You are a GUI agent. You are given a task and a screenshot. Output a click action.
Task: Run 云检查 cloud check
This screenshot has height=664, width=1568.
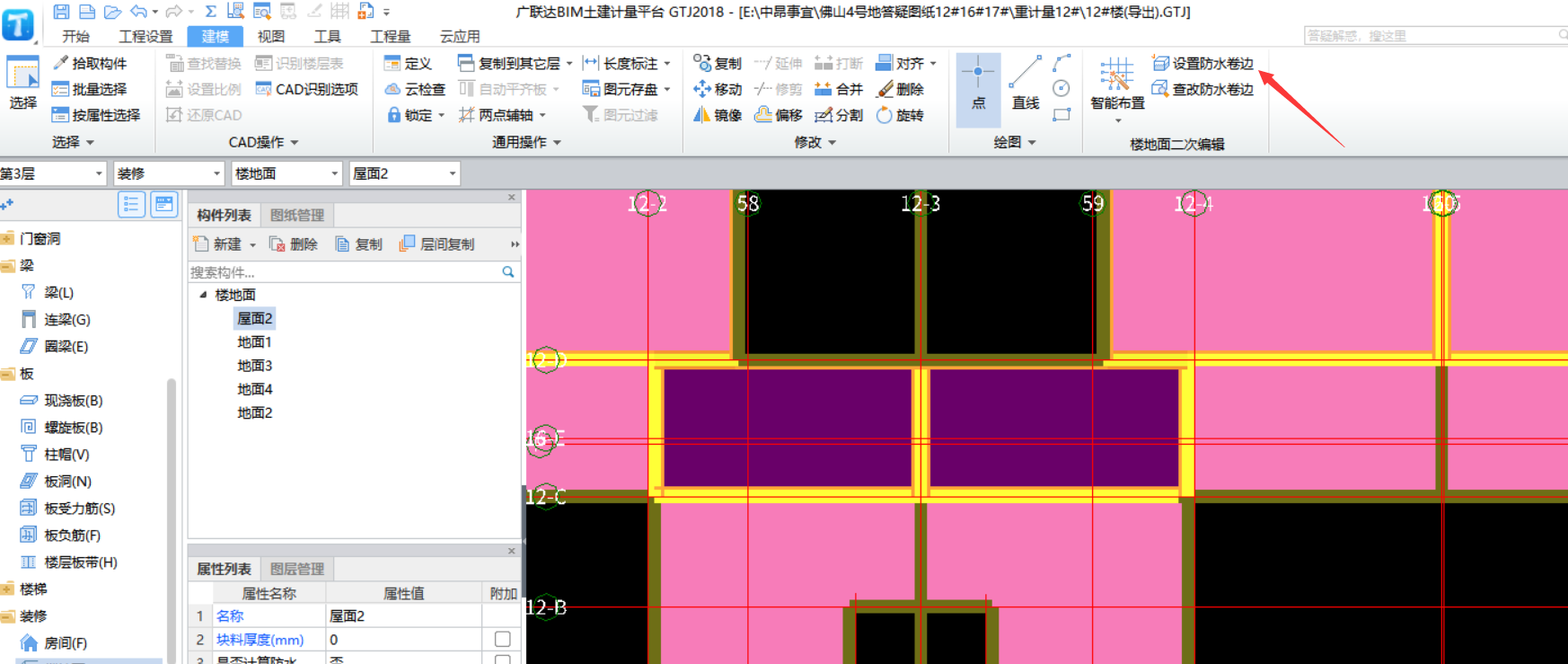point(415,89)
